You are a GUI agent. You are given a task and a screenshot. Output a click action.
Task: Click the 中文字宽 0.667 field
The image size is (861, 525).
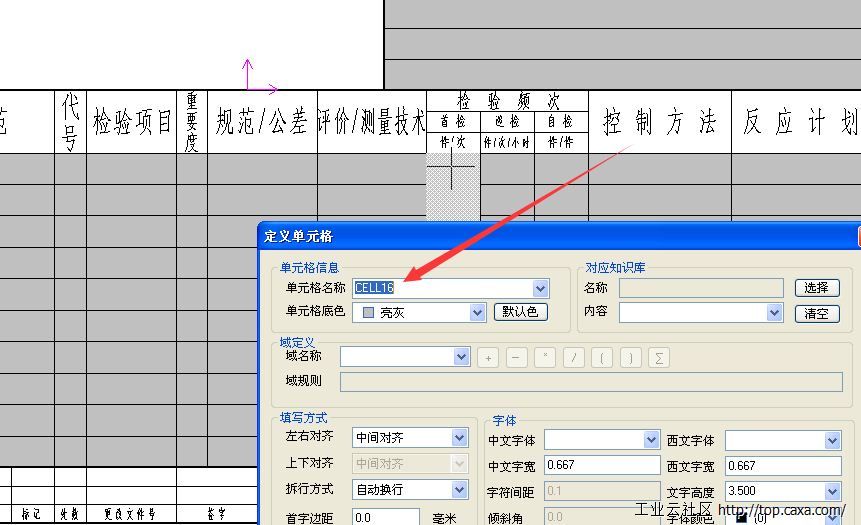[x=602, y=465]
